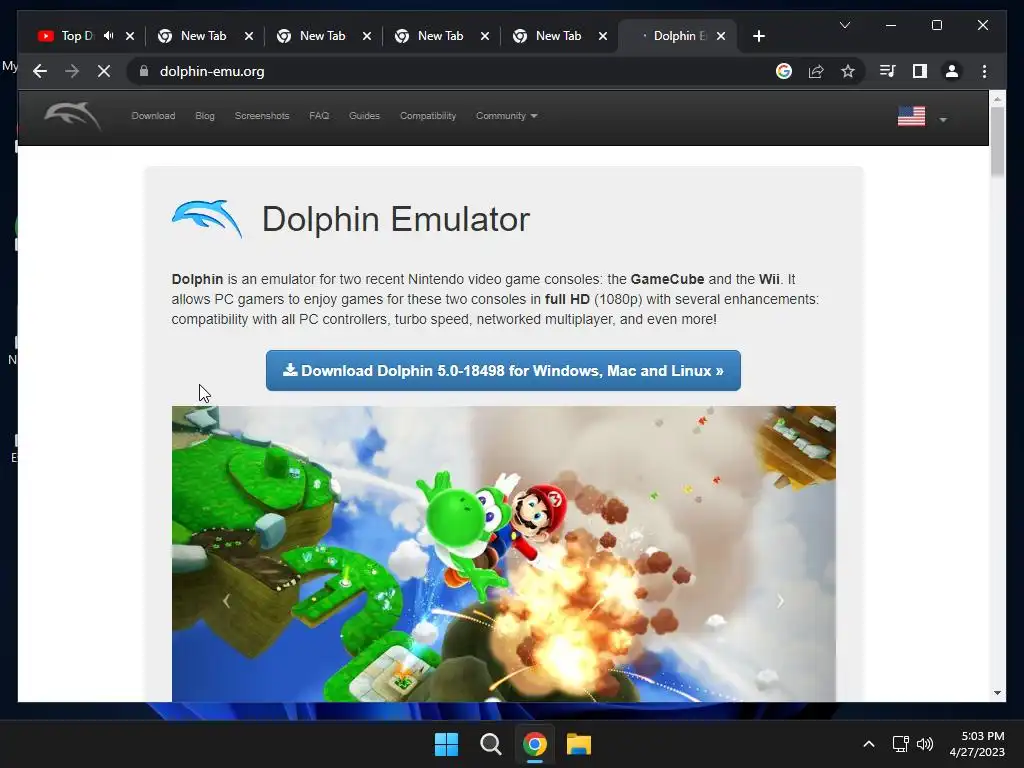Click Chrome icon in the taskbar
This screenshot has height=768, width=1024.
tap(534, 744)
